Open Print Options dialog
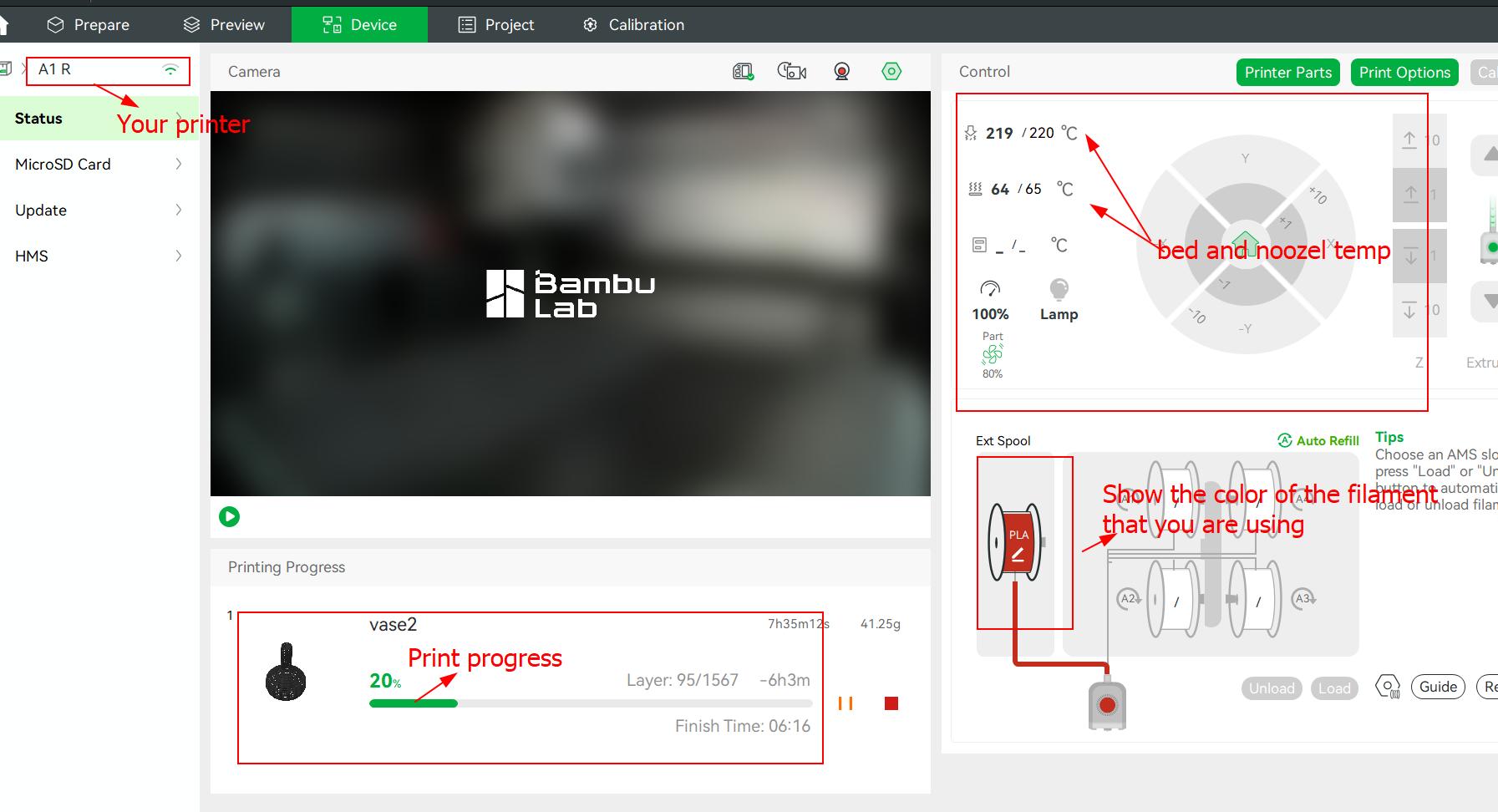1498x812 pixels. click(1404, 72)
